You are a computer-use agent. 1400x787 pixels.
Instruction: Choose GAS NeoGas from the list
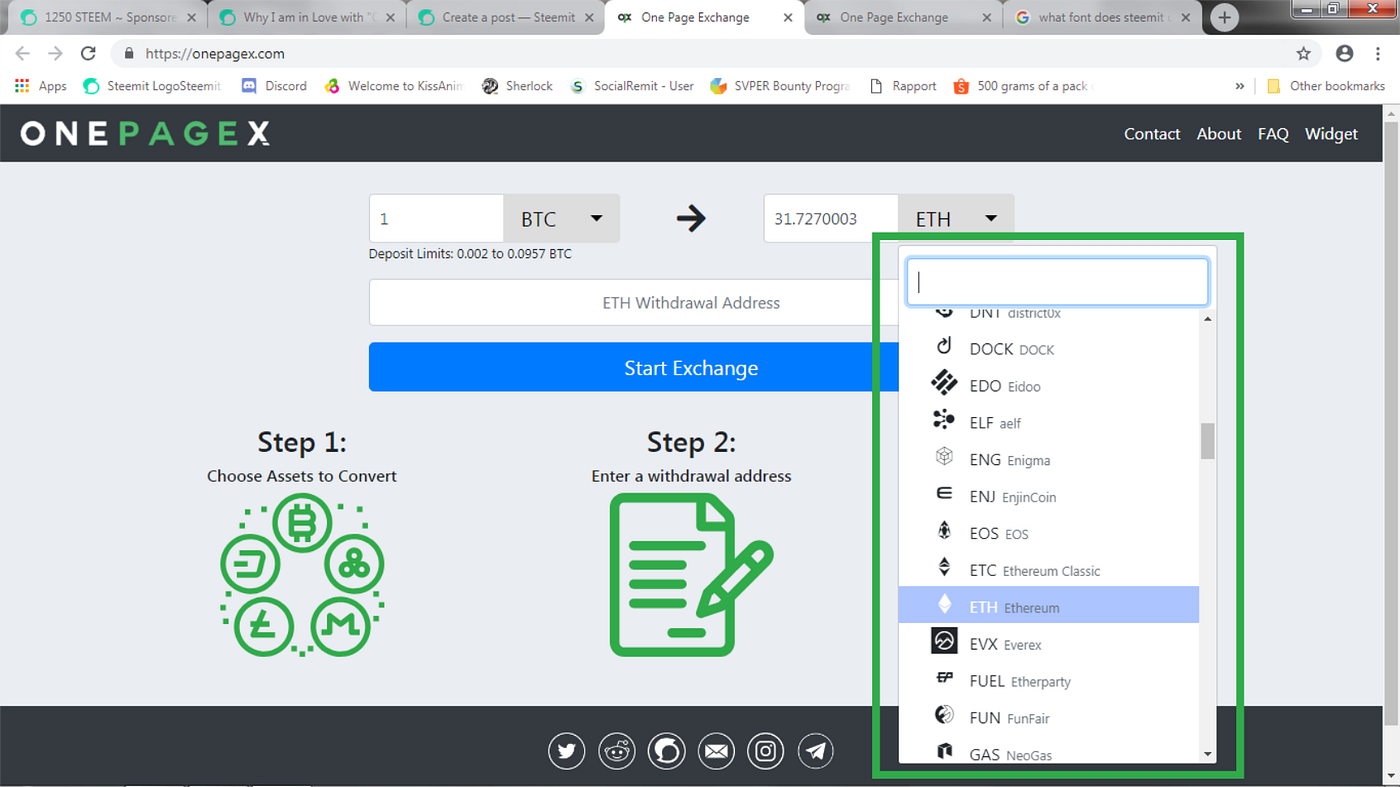click(1049, 753)
